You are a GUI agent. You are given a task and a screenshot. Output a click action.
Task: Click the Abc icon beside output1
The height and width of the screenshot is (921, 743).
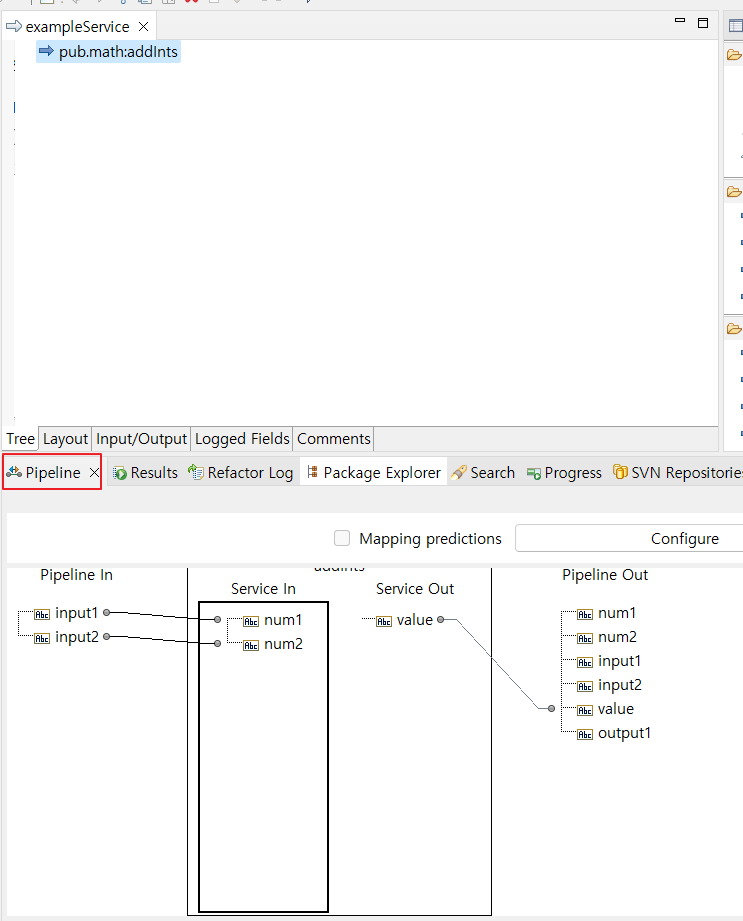tap(585, 734)
